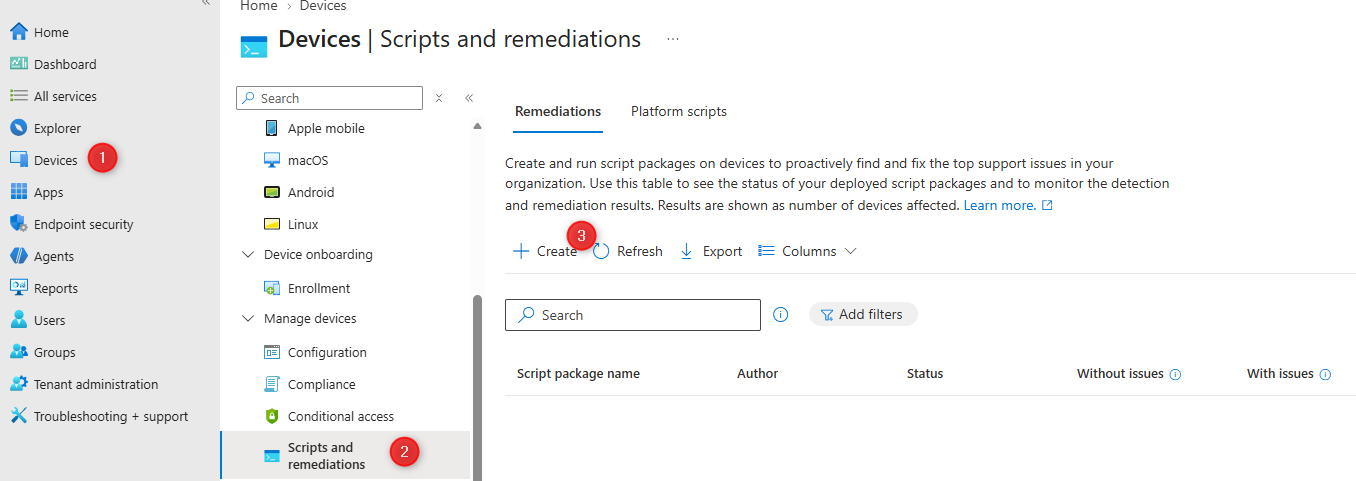Click the Configuration profile icon
The height and width of the screenshot is (481, 1356).
pos(271,352)
